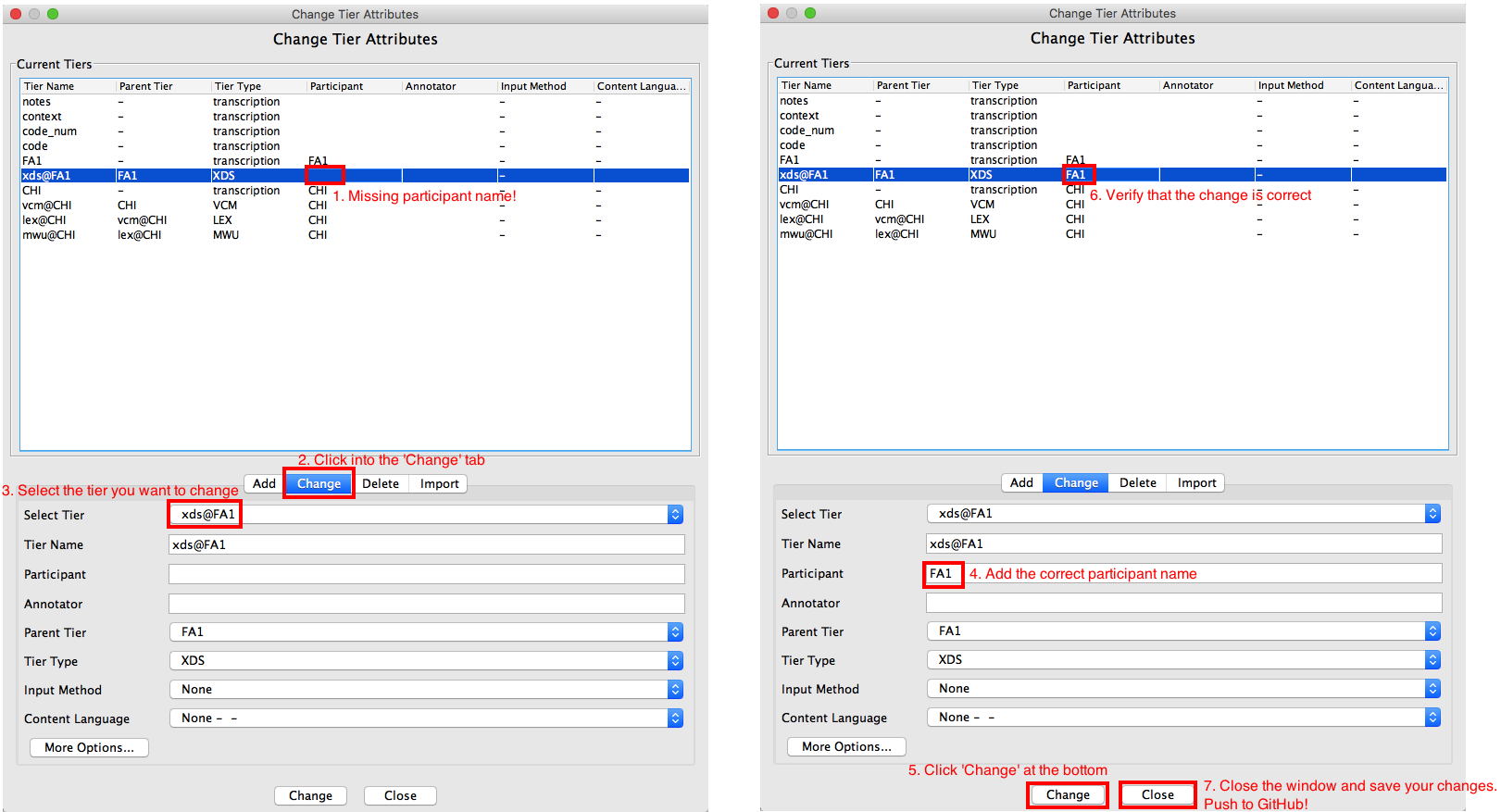
Task: Select the lex@CHI row in left table
Action: (356, 220)
